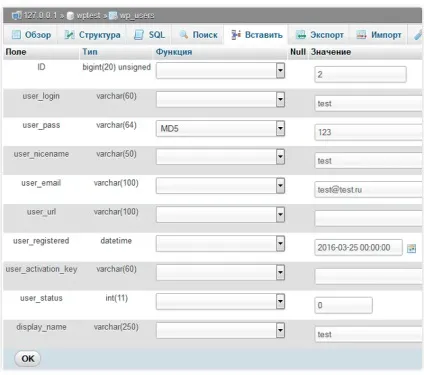The image size is (424, 375).
Task: Click the server icon next to 127.0.0.1
Action: click(16, 15)
